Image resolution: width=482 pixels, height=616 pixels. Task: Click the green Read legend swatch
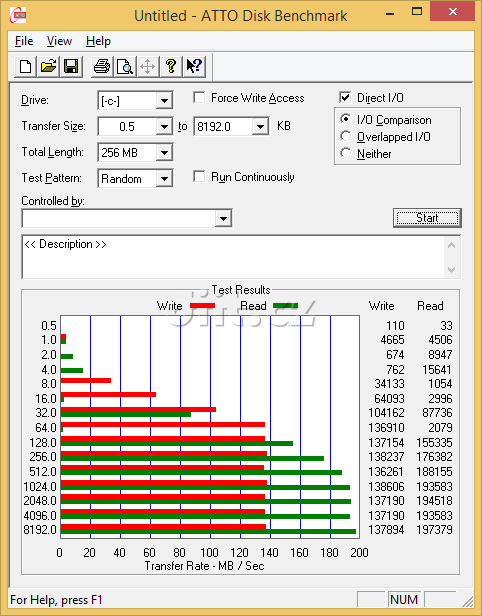click(x=285, y=306)
